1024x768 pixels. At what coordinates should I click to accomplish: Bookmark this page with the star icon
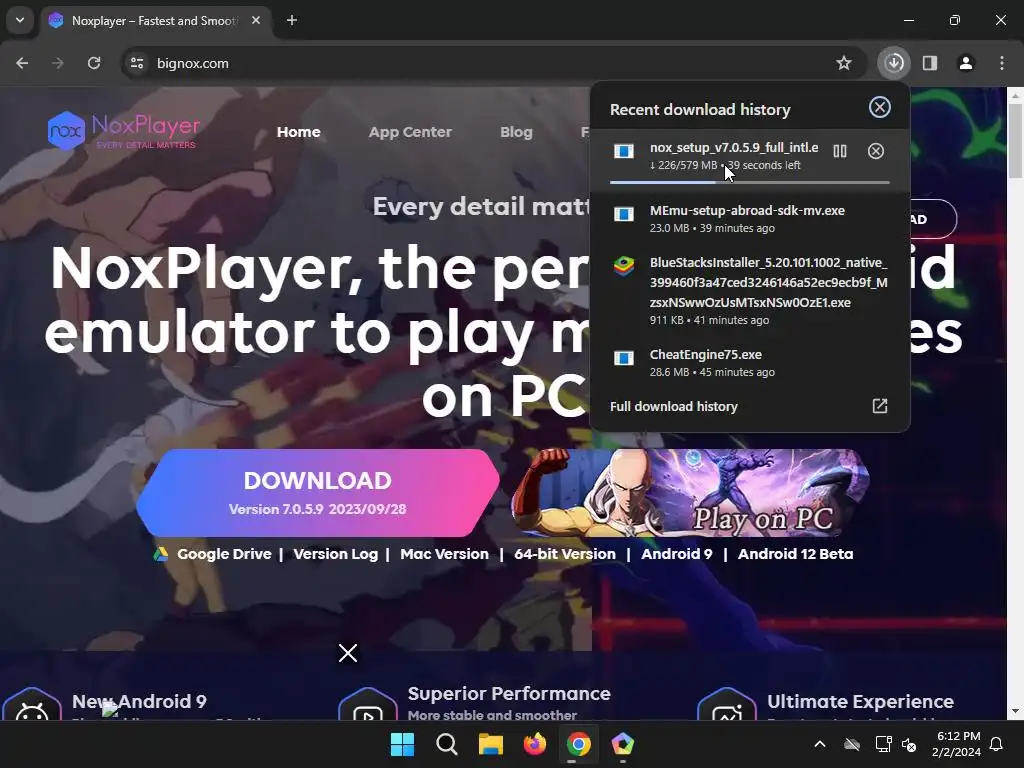tap(844, 63)
